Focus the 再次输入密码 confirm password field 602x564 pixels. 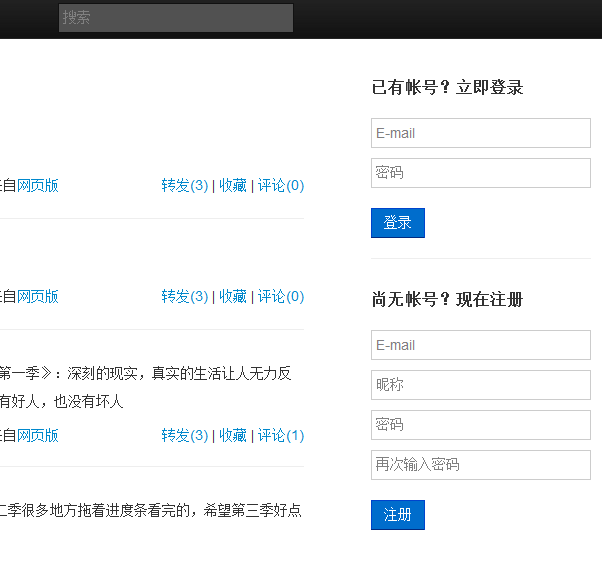pyautogui.click(x=480, y=465)
